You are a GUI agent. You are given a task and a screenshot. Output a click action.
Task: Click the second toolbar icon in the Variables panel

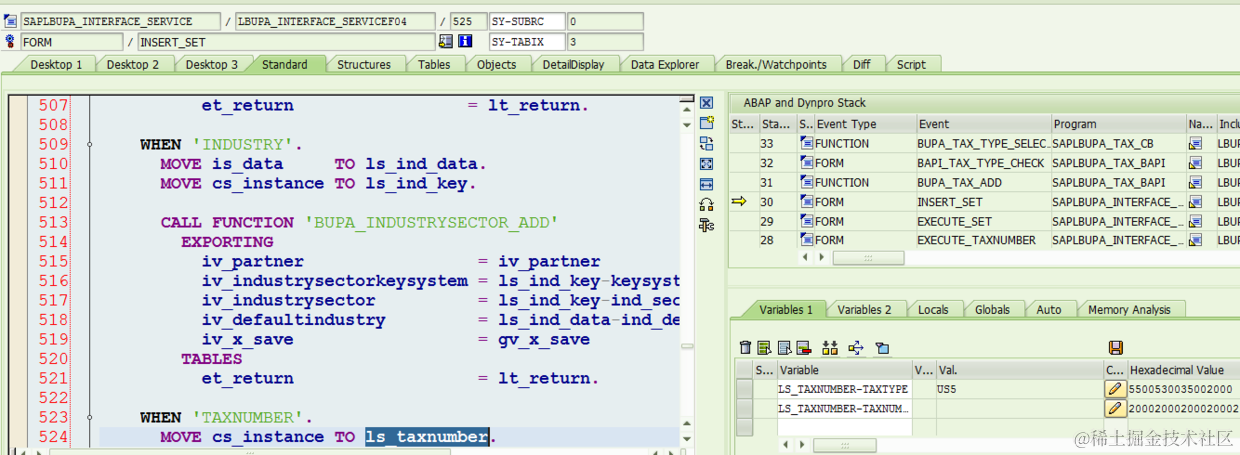[765, 348]
